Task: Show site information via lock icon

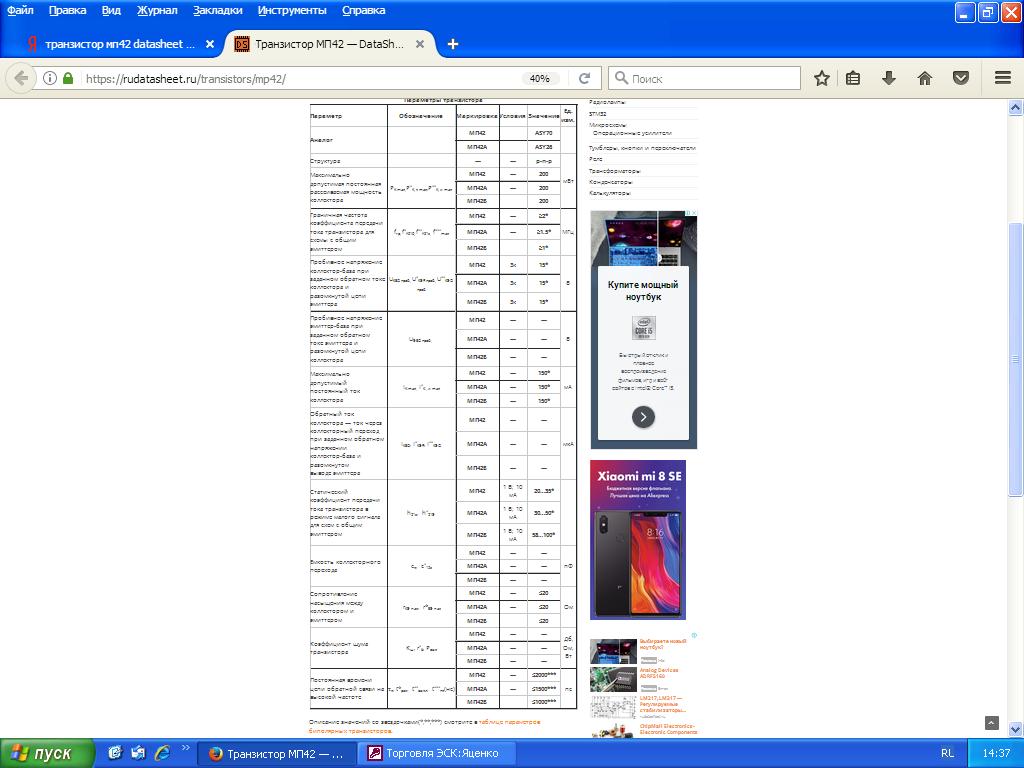Action: pos(68,78)
